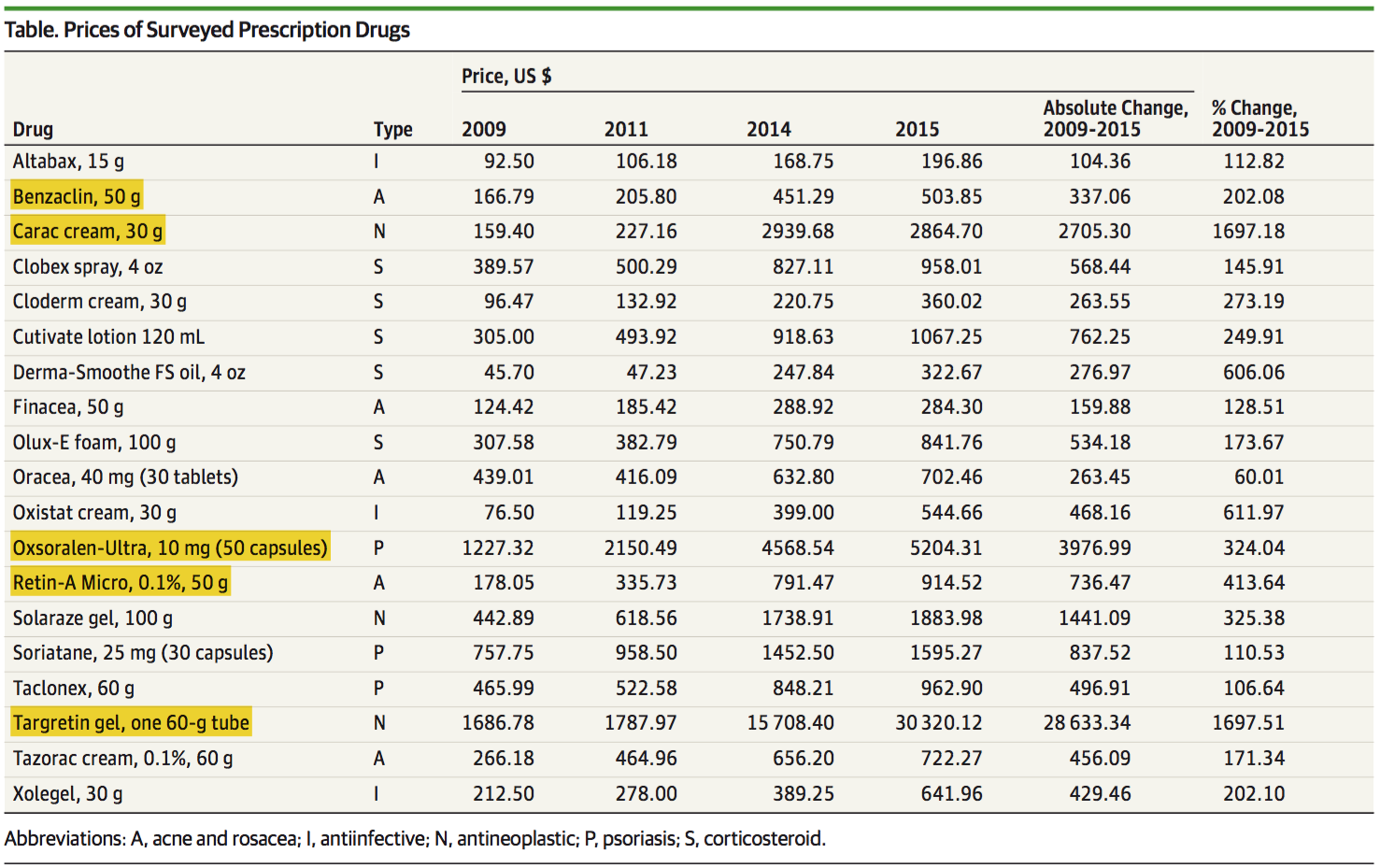Screen dimensions: 1380x868
Task: Click the Abbreviations footnote text
Action: pyautogui.click(x=415, y=838)
